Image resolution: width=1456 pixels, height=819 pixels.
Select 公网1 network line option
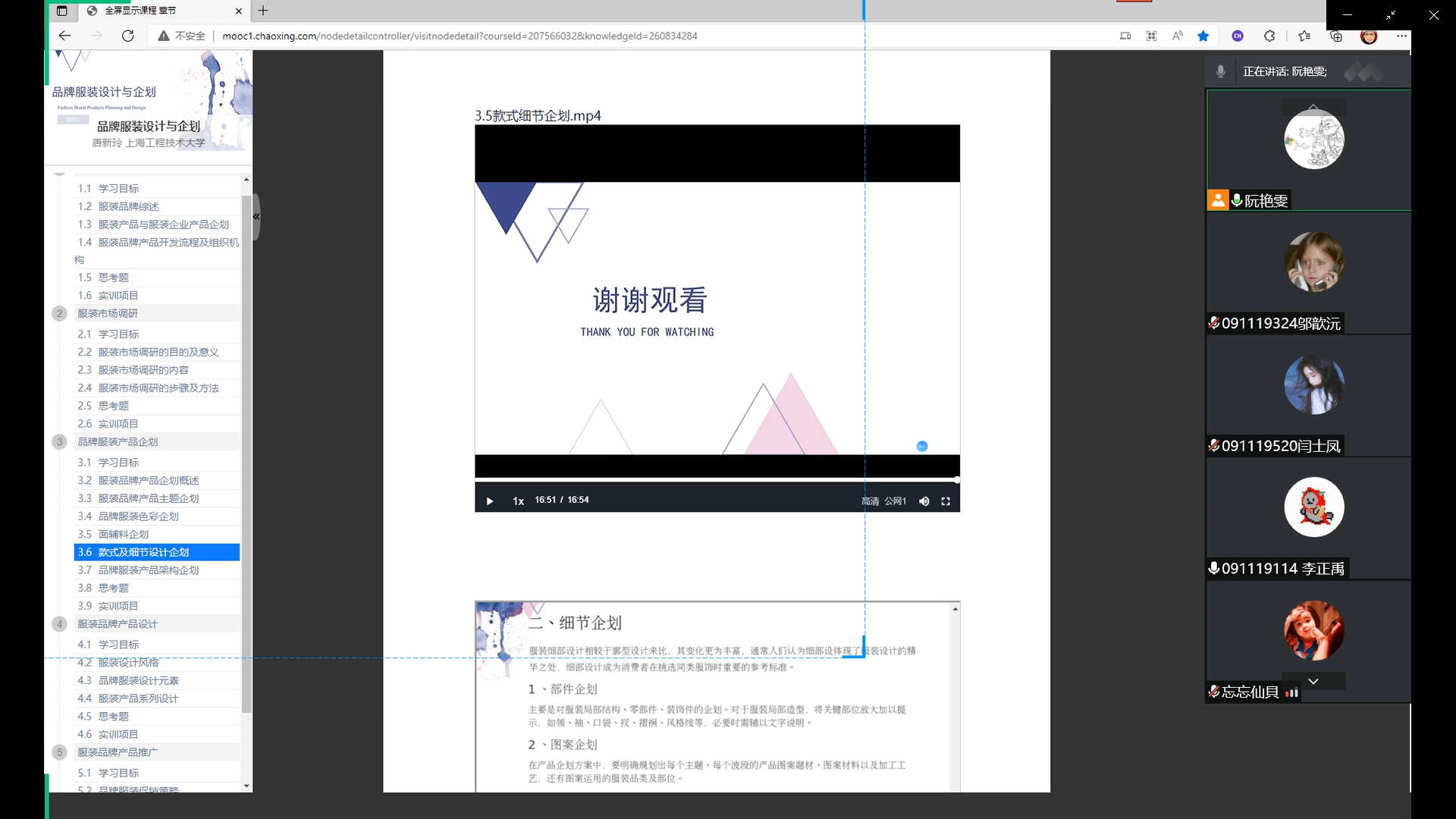click(895, 501)
